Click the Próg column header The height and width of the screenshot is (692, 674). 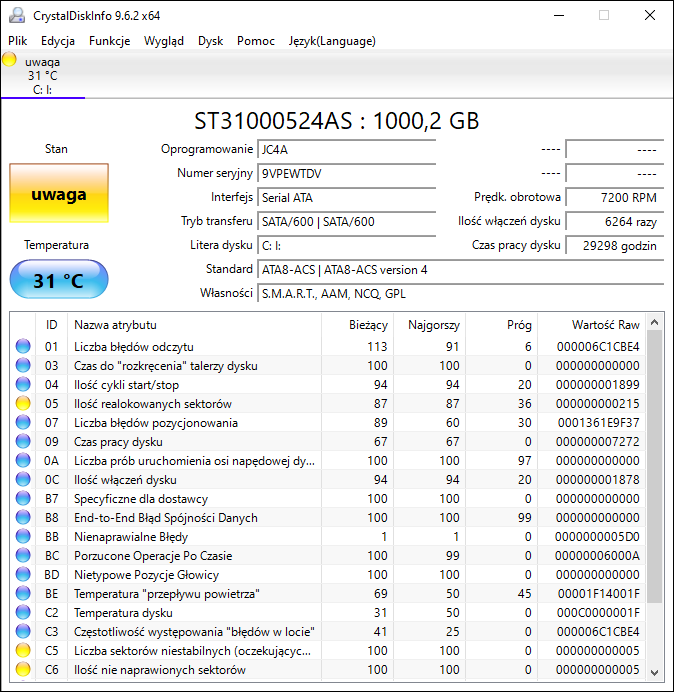tap(501, 325)
